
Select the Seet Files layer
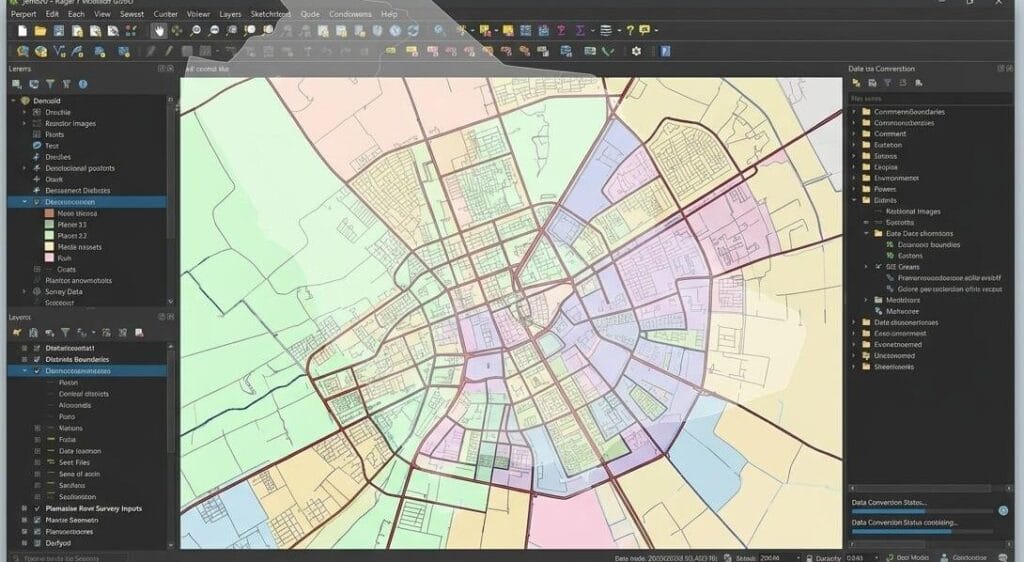pyautogui.click(x=74, y=462)
